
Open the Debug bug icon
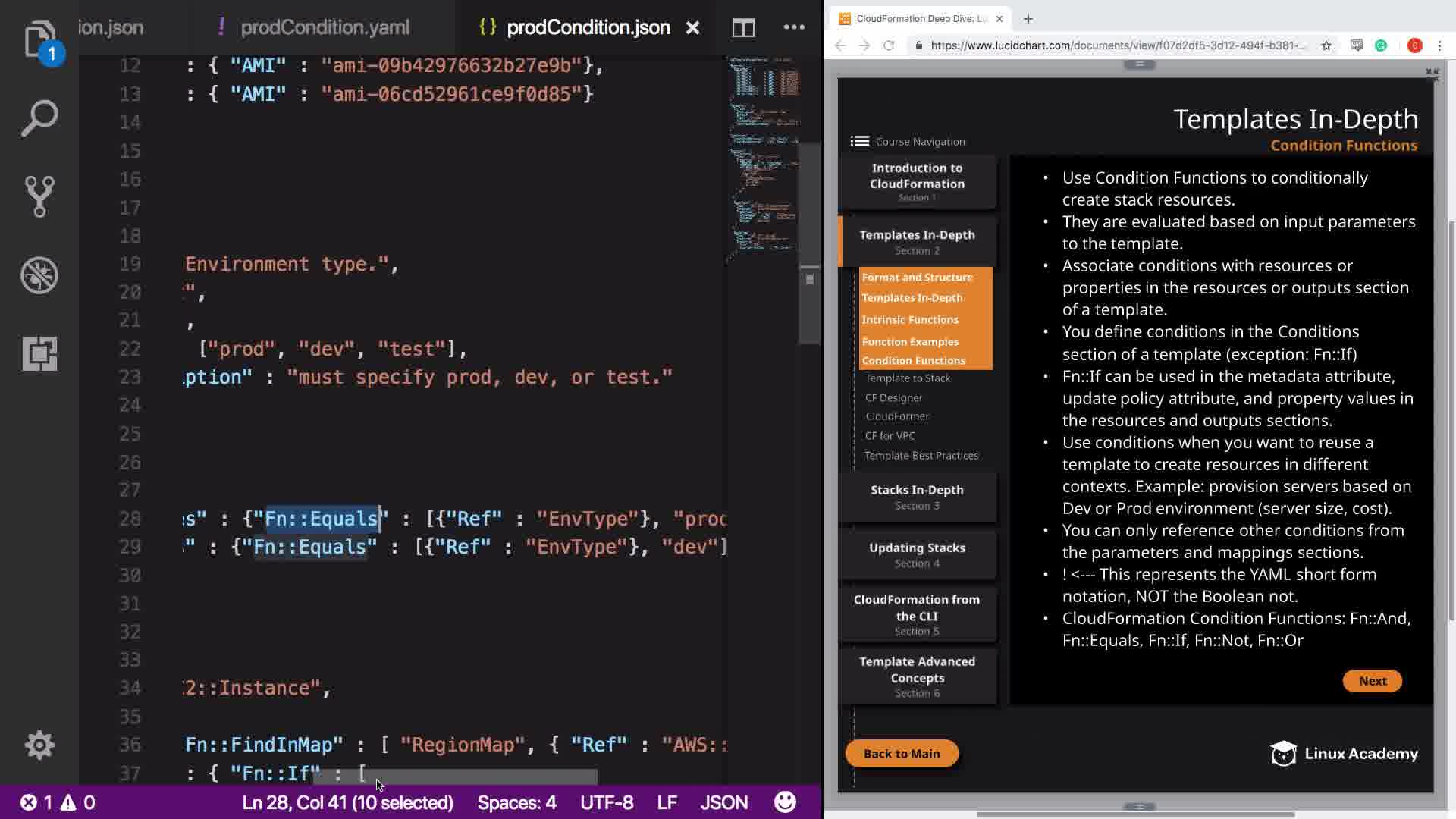coord(39,275)
